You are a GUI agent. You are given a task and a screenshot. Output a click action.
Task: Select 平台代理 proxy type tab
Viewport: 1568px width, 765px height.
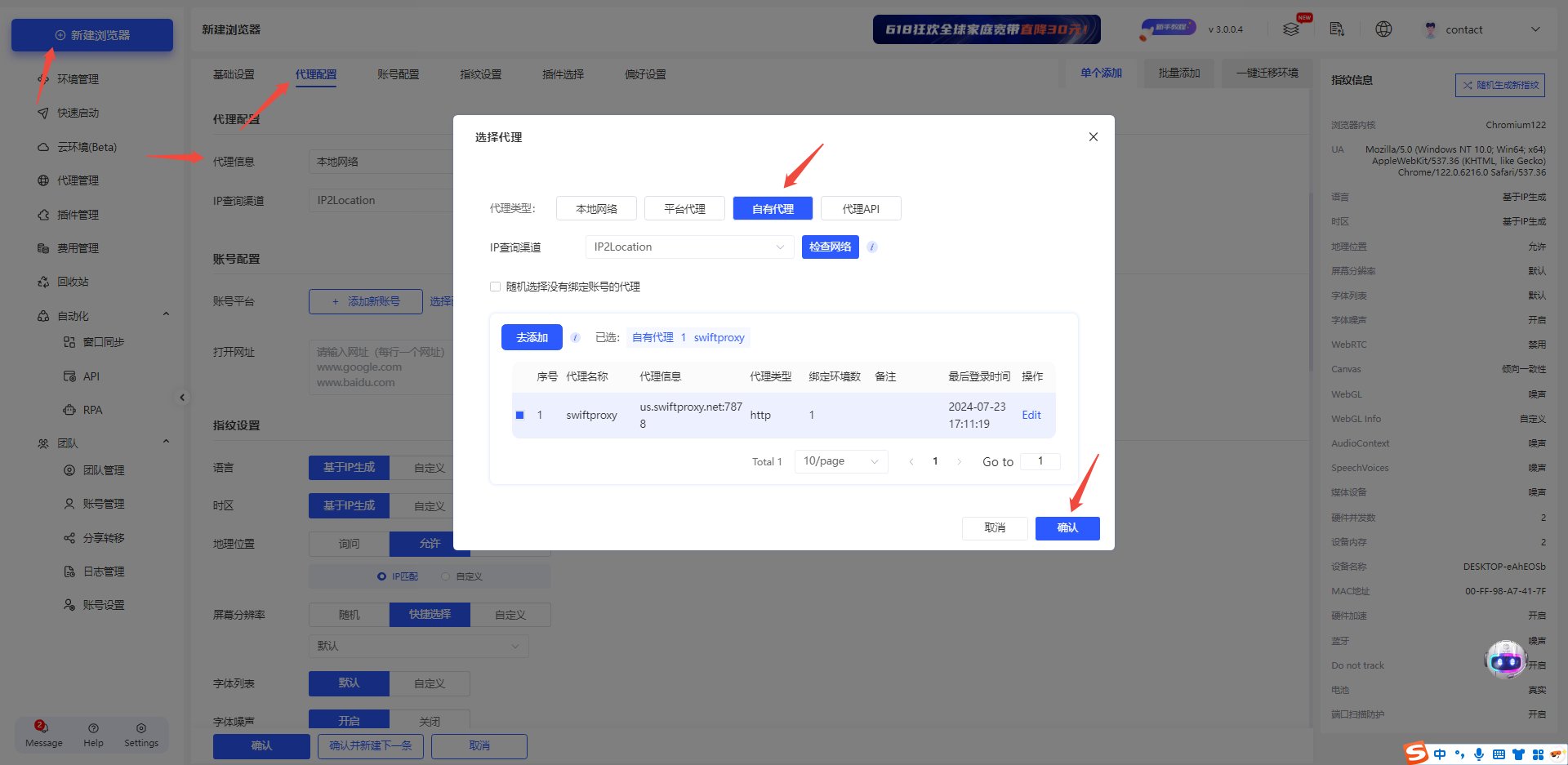coord(684,209)
